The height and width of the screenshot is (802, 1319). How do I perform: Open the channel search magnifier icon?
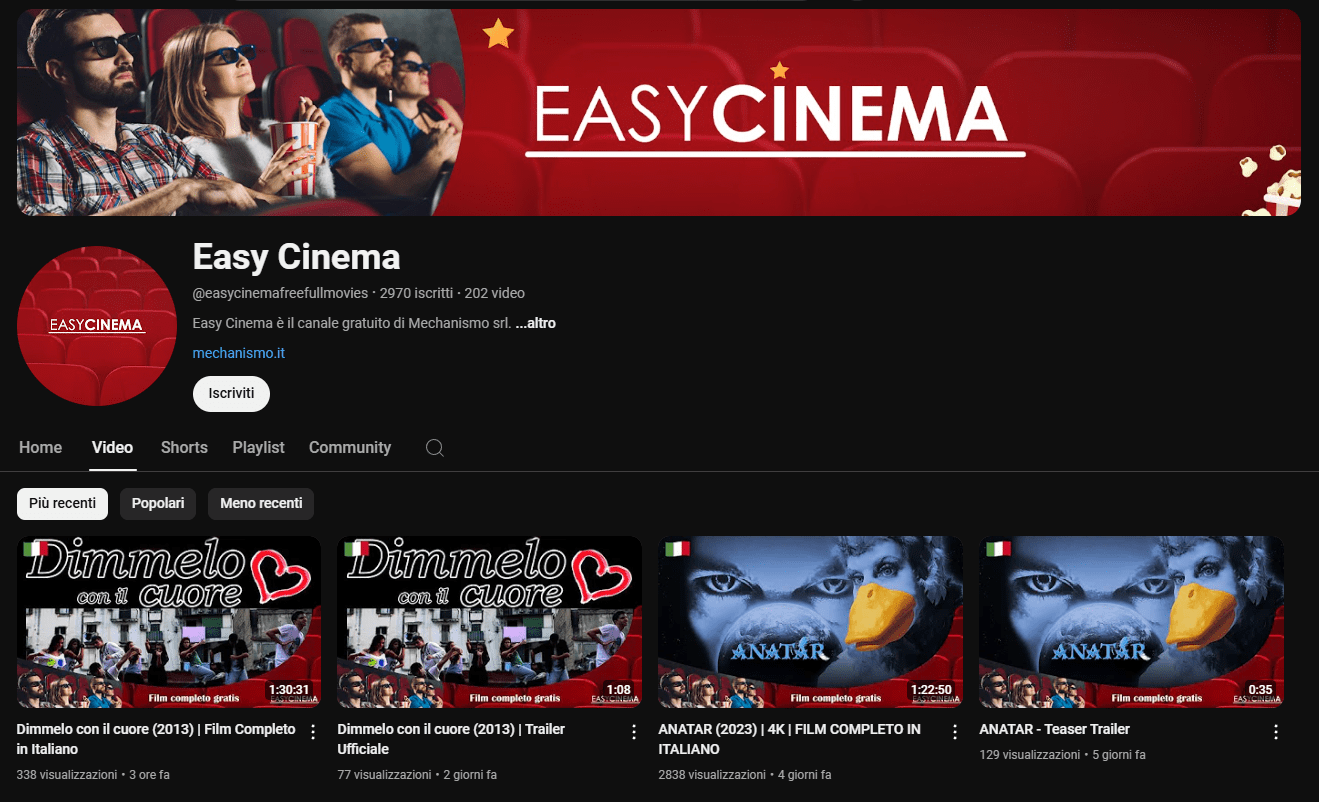coord(435,448)
